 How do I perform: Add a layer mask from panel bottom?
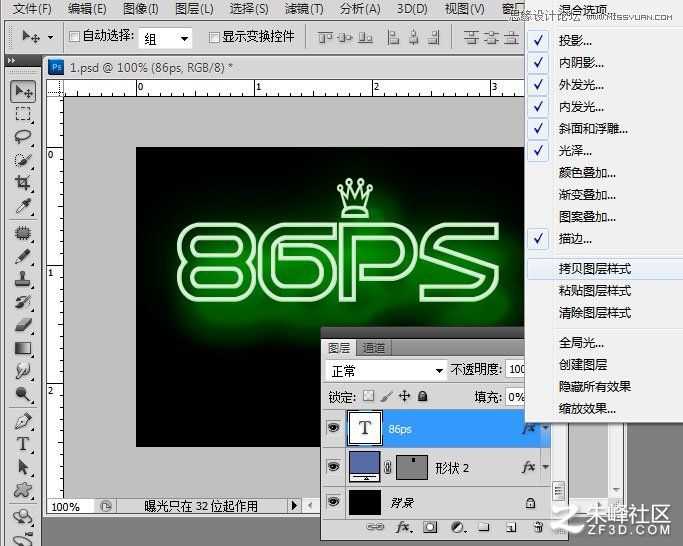pyautogui.click(x=430, y=527)
